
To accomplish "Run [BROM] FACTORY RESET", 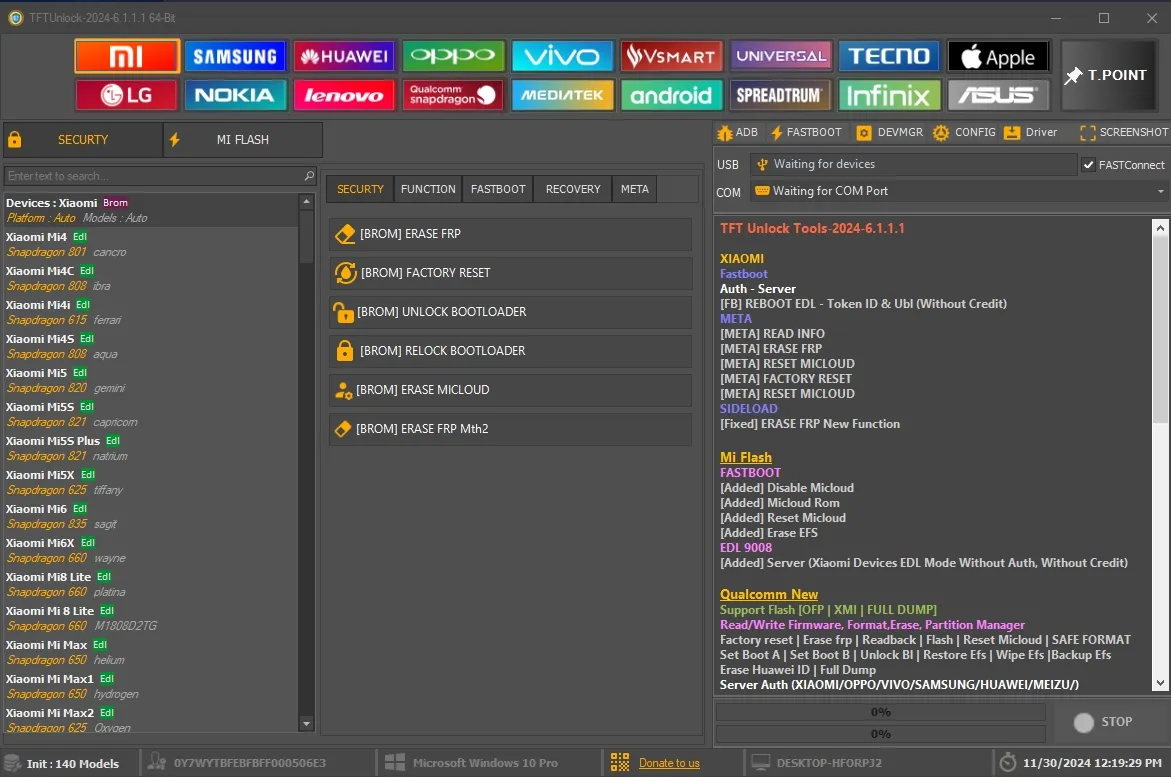I will click(510, 273).
